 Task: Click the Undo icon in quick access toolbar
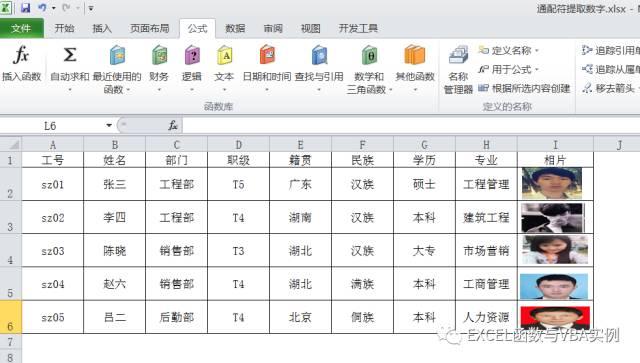42,7
